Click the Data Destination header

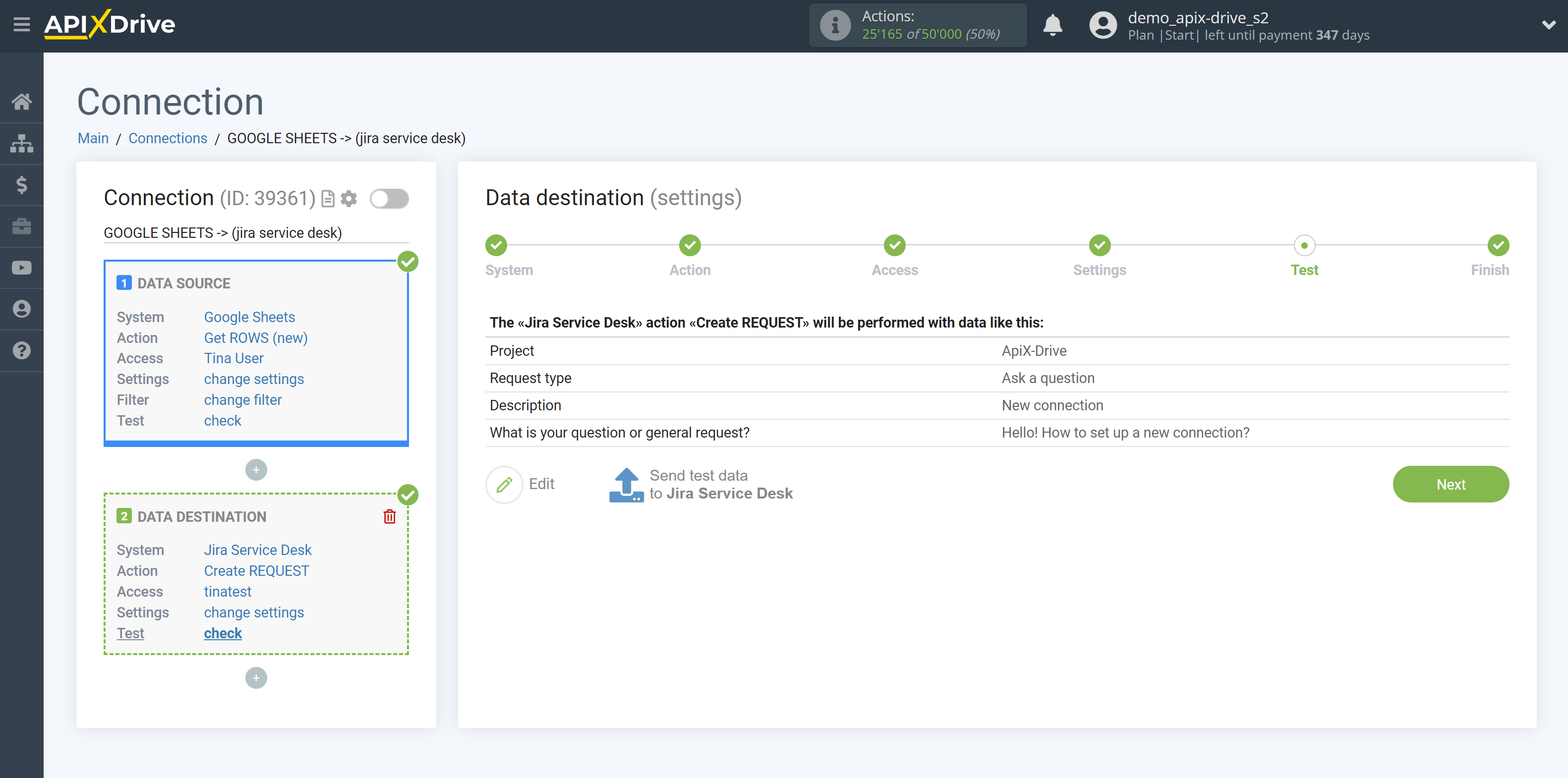coord(201,516)
